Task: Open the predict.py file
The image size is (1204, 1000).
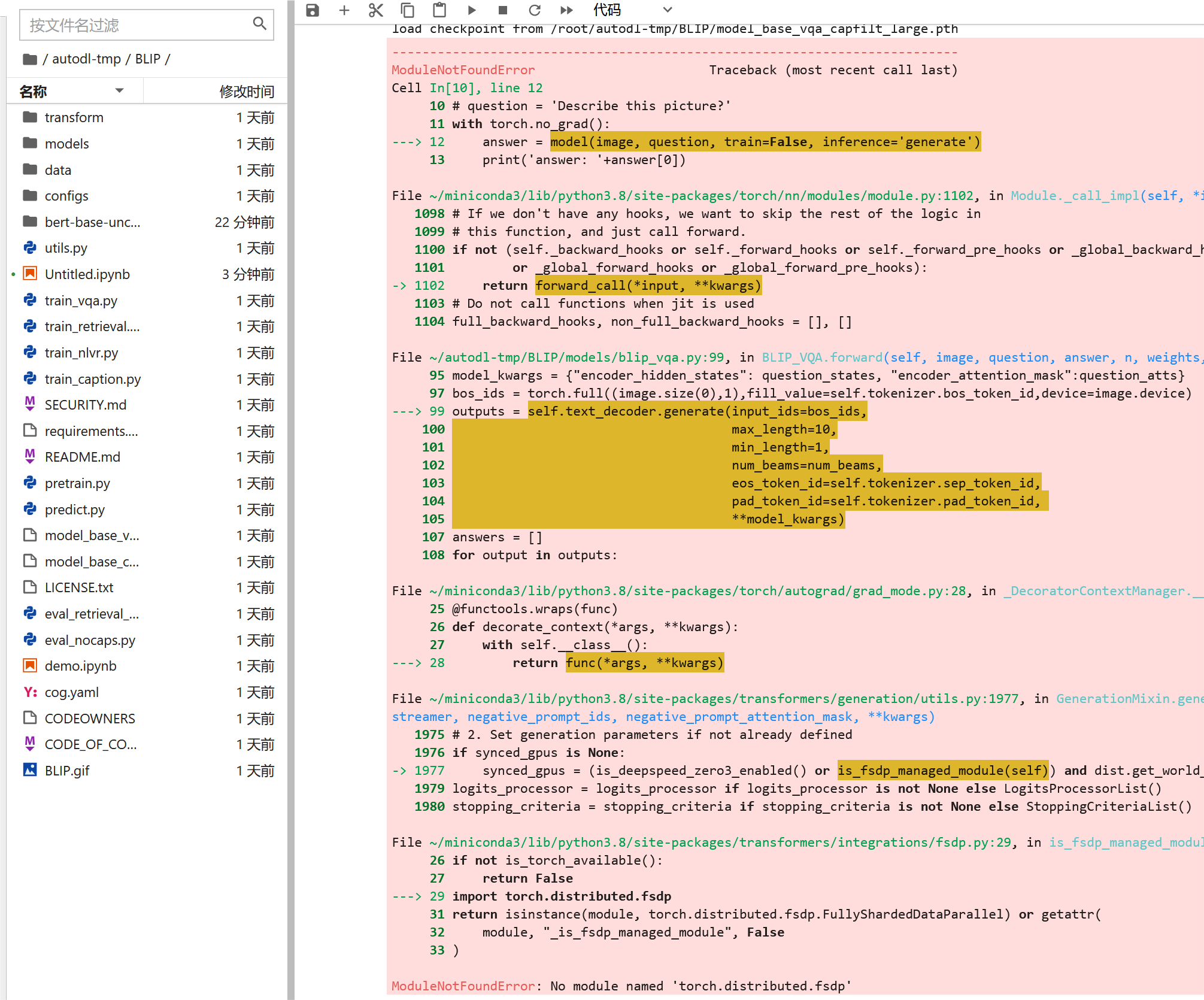Action: (74, 510)
